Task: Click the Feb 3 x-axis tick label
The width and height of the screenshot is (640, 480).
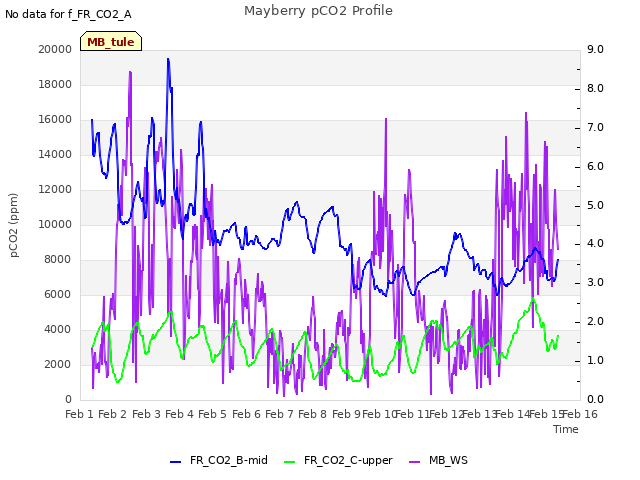Action: [147, 414]
